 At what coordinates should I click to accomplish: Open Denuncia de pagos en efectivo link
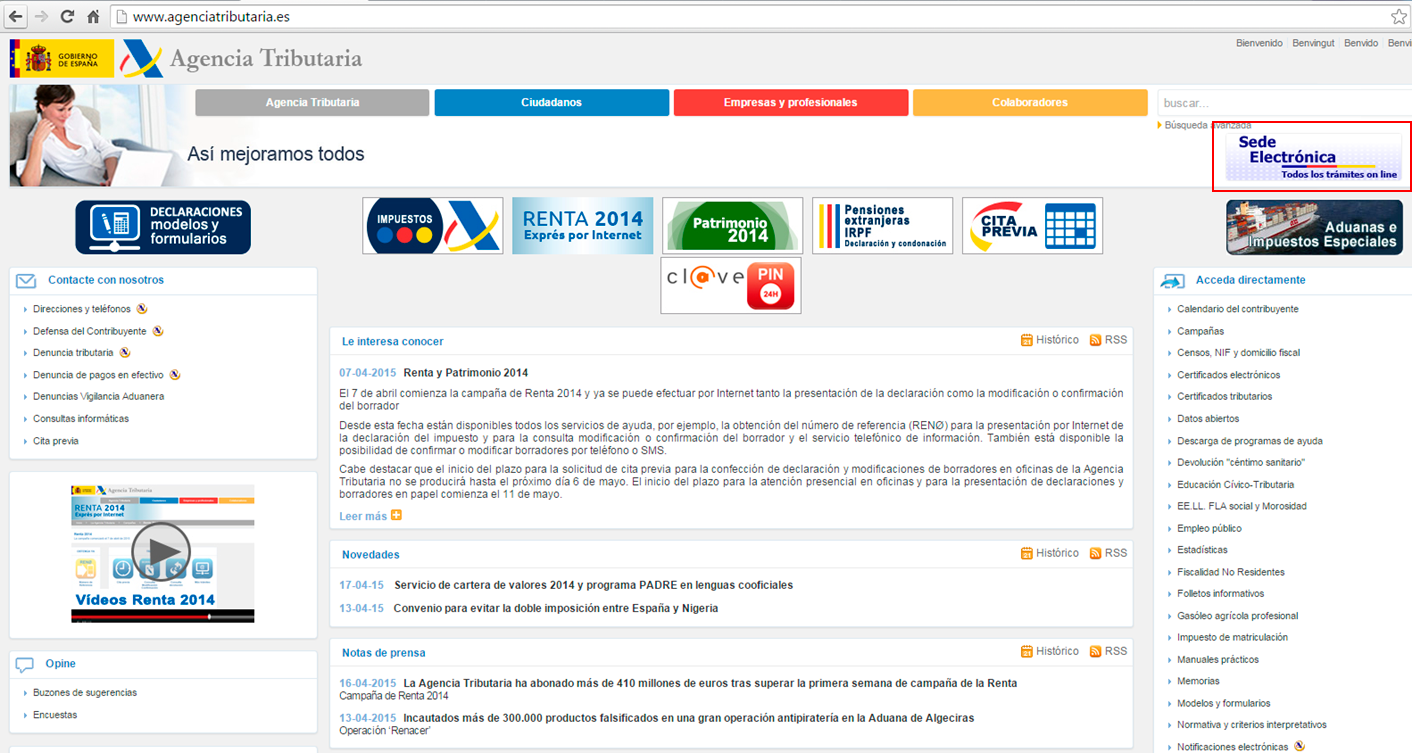(x=98, y=375)
